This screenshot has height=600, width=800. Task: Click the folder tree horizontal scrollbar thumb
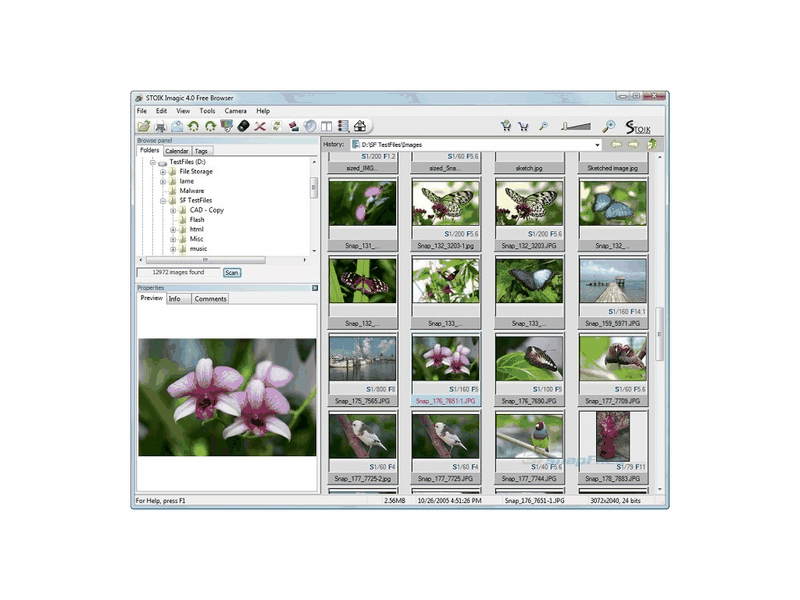coord(206,260)
